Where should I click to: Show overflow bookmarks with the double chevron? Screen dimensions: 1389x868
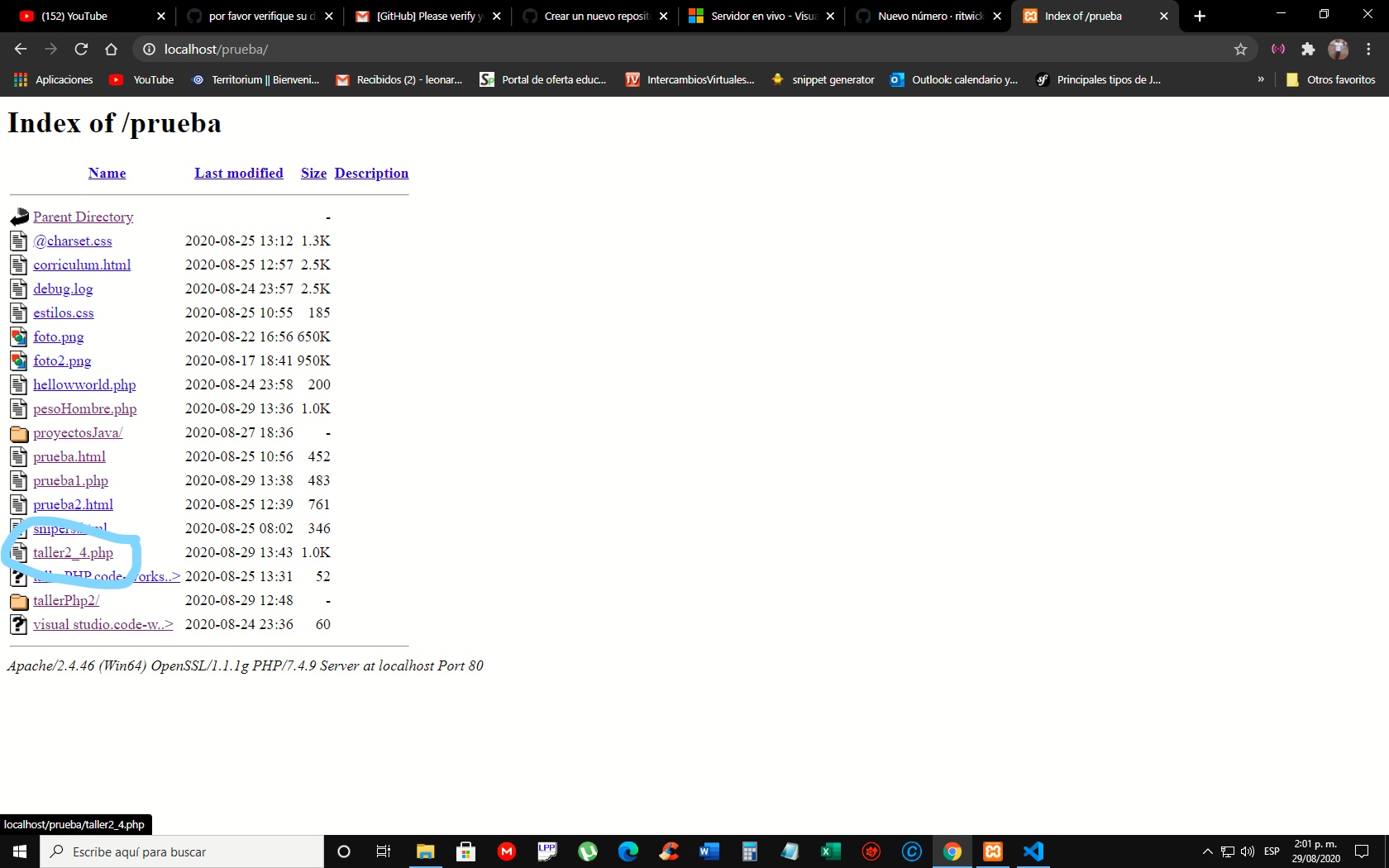coord(1261,79)
